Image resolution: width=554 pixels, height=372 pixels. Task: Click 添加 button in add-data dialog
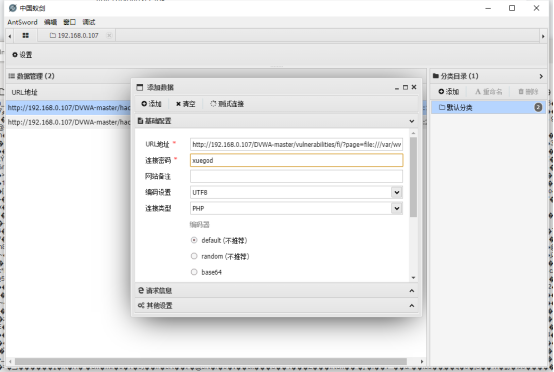pos(151,104)
